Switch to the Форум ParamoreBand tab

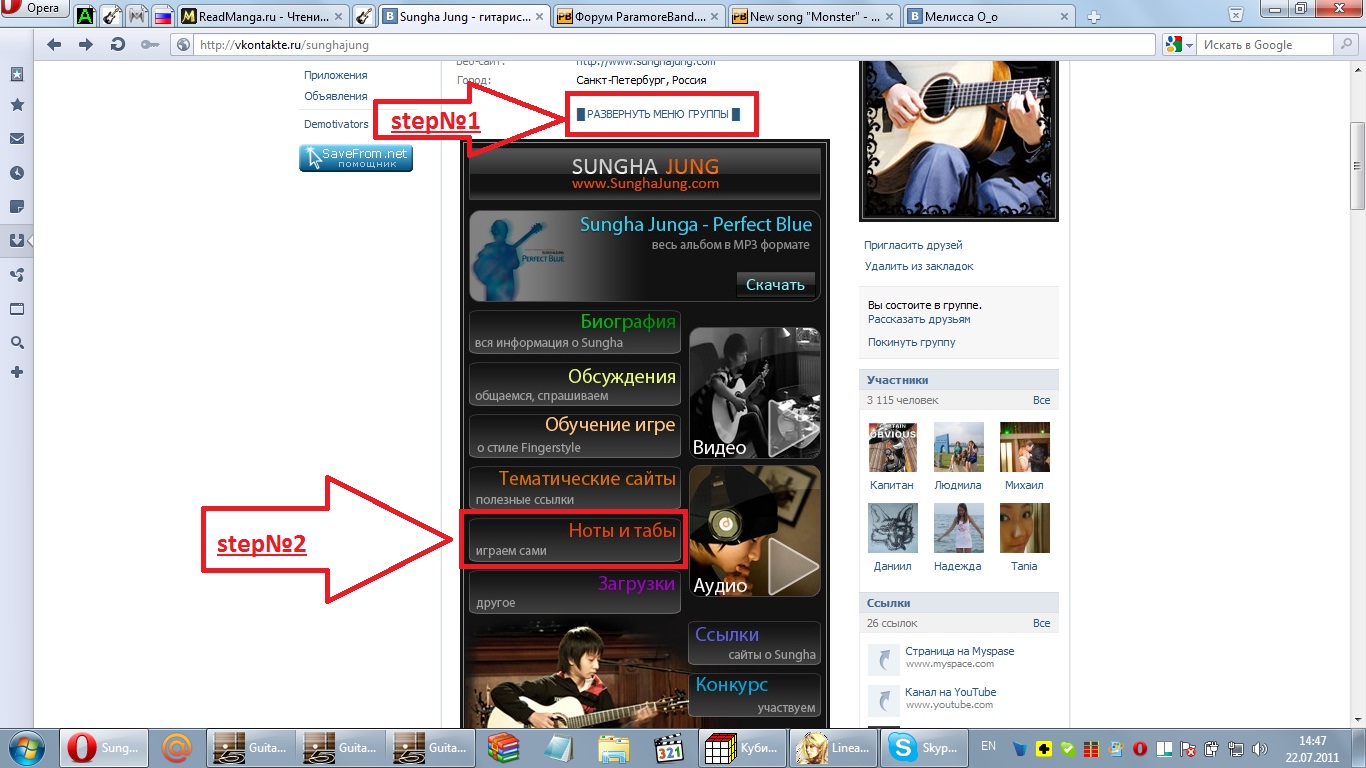(640, 16)
